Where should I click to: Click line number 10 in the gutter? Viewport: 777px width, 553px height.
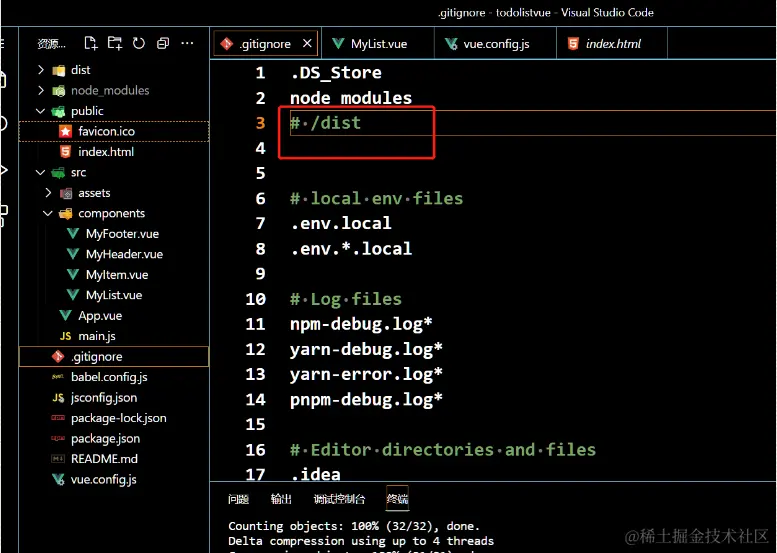tap(256, 299)
